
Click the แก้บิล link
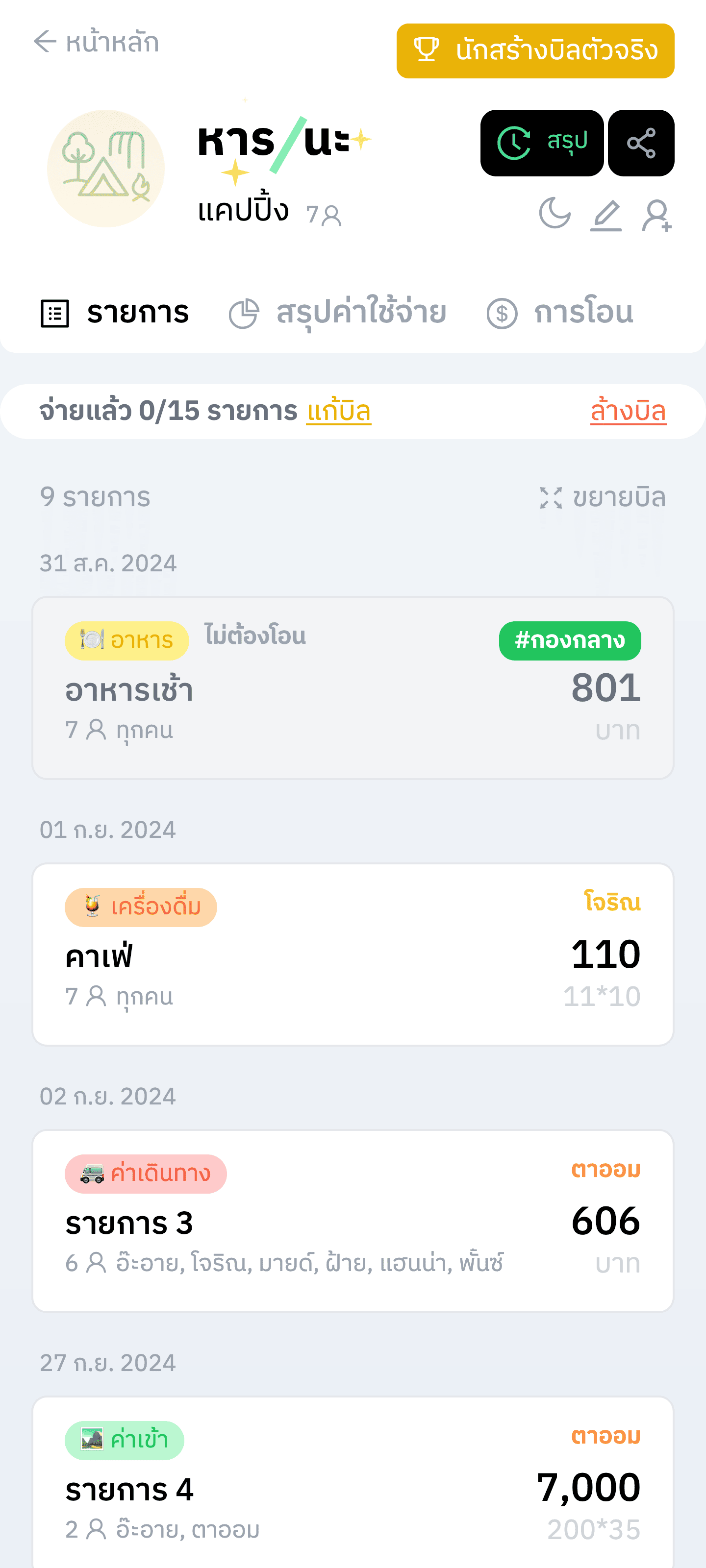(338, 412)
